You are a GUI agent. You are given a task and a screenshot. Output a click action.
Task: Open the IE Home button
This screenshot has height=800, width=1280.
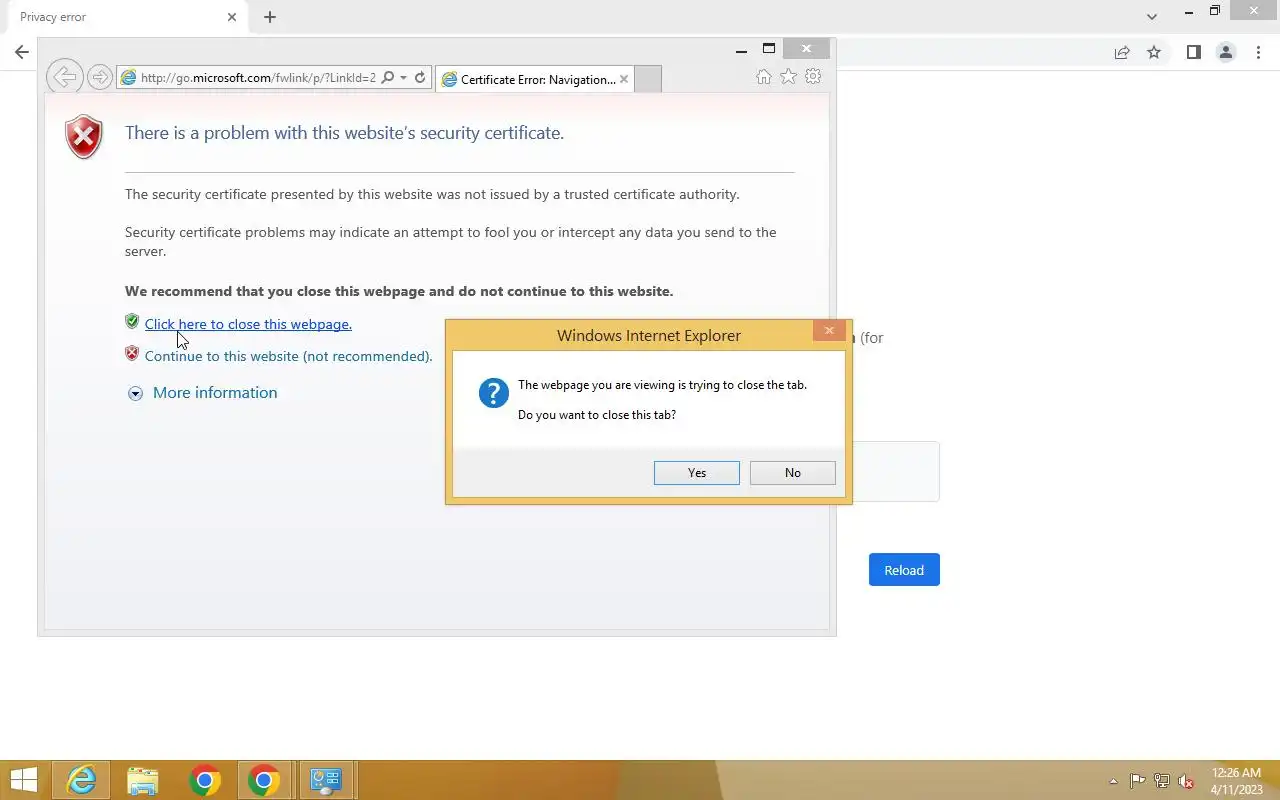[x=764, y=77]
